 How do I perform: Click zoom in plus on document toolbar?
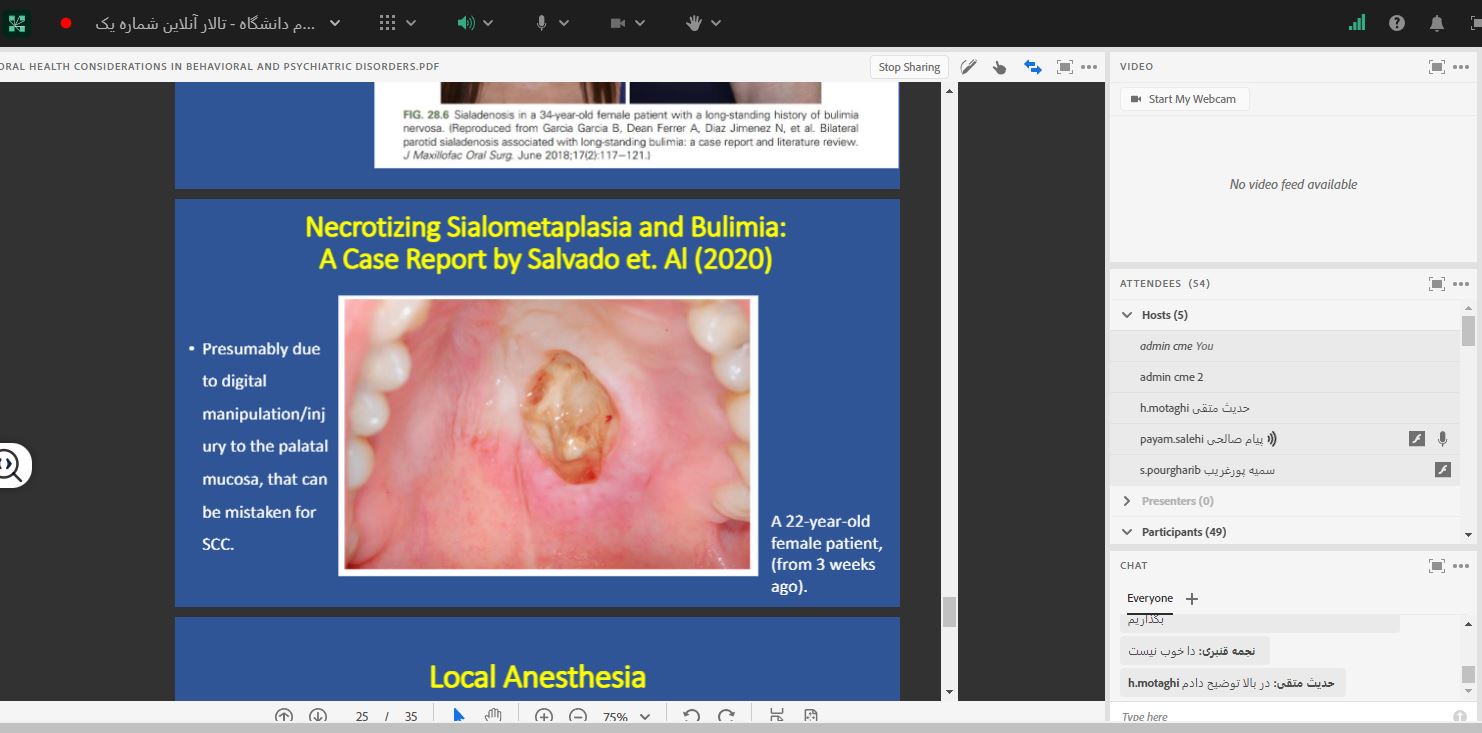[544, 716]
